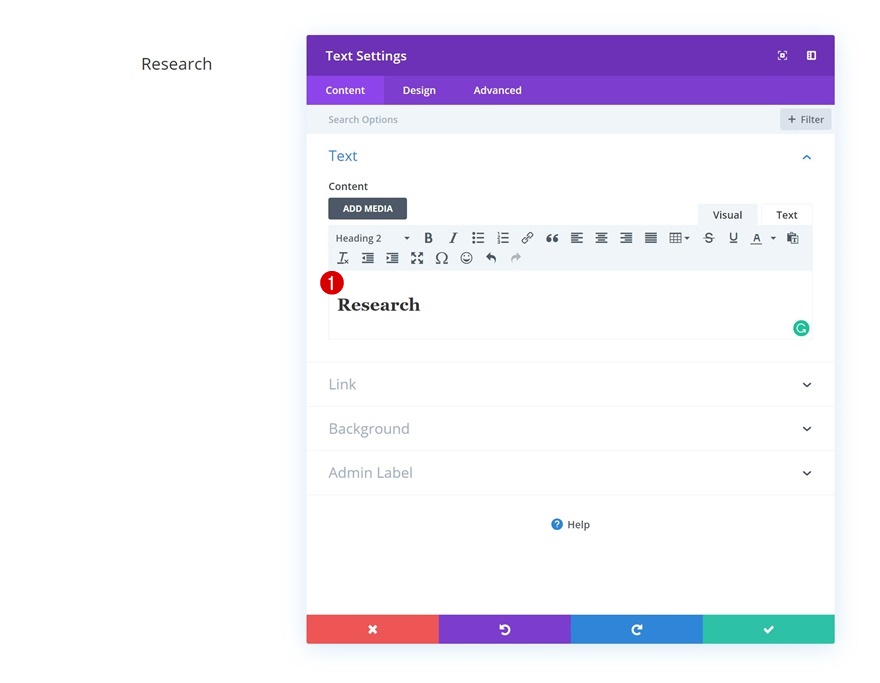Open the Filter options
This screenshot has height=683, width=880.
point(805,120)
